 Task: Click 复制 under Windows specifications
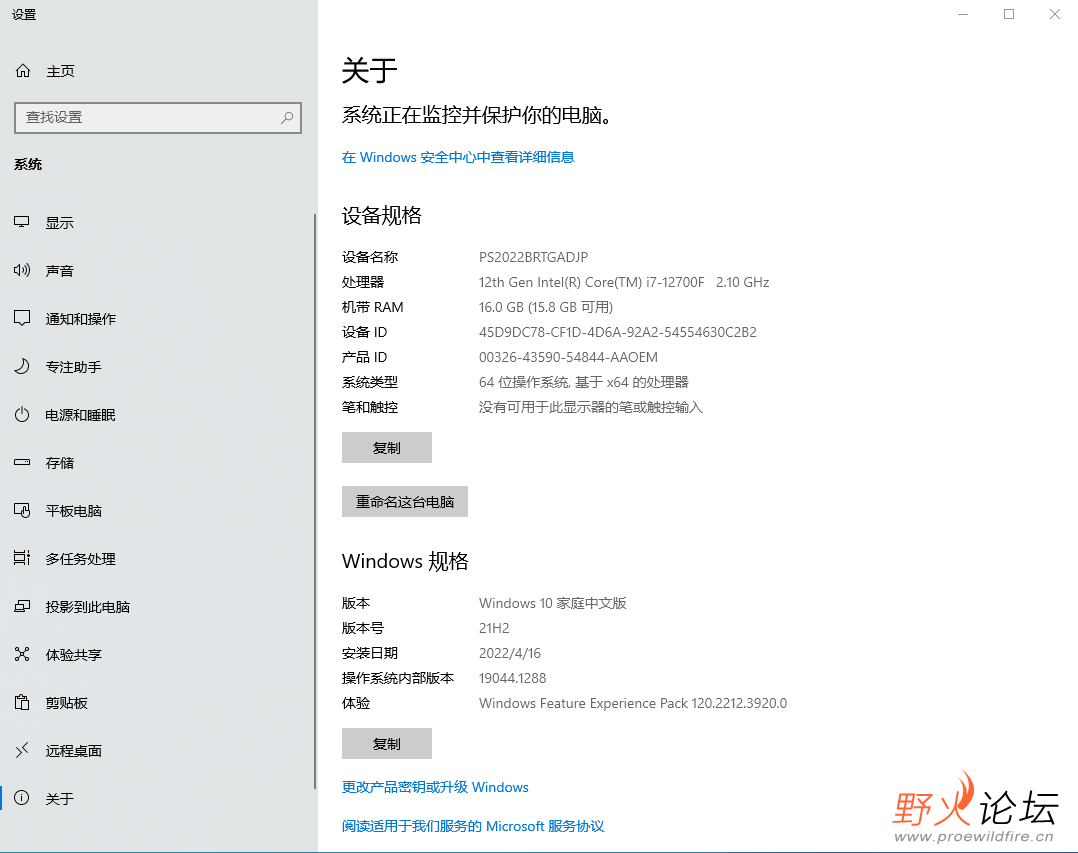click(x=386, y=744)
